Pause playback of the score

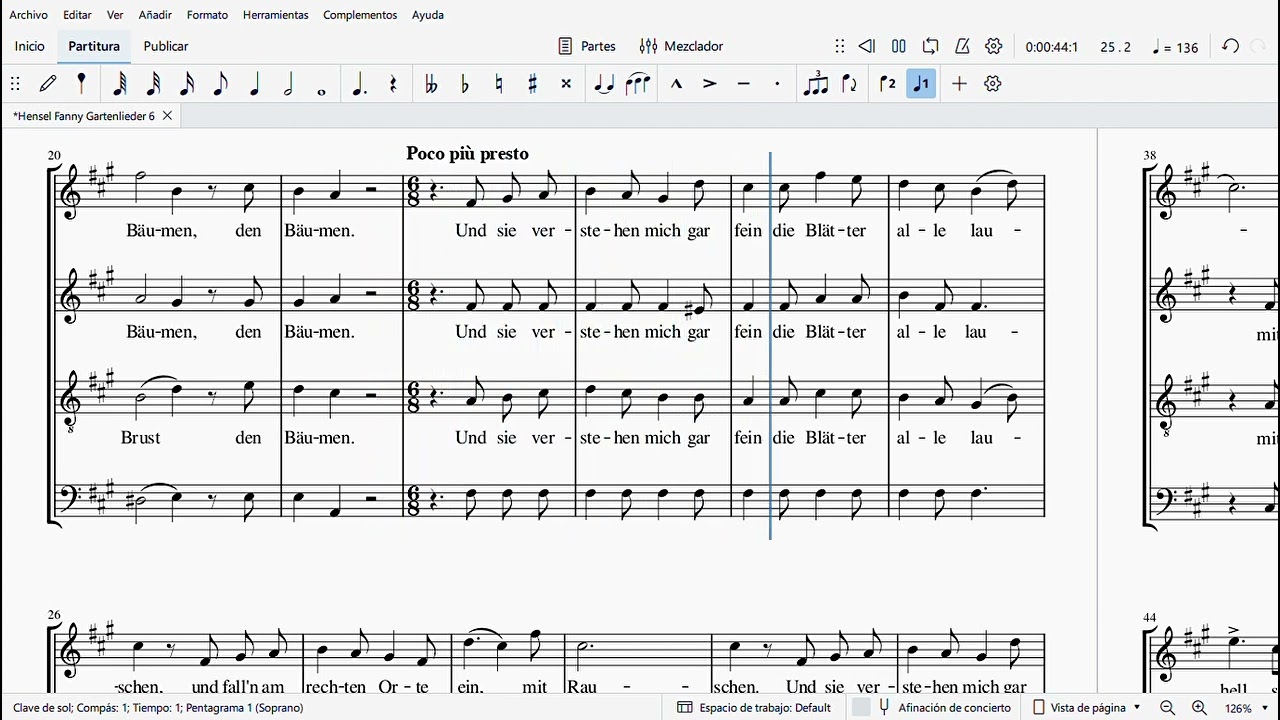click(x=899, y=46)
